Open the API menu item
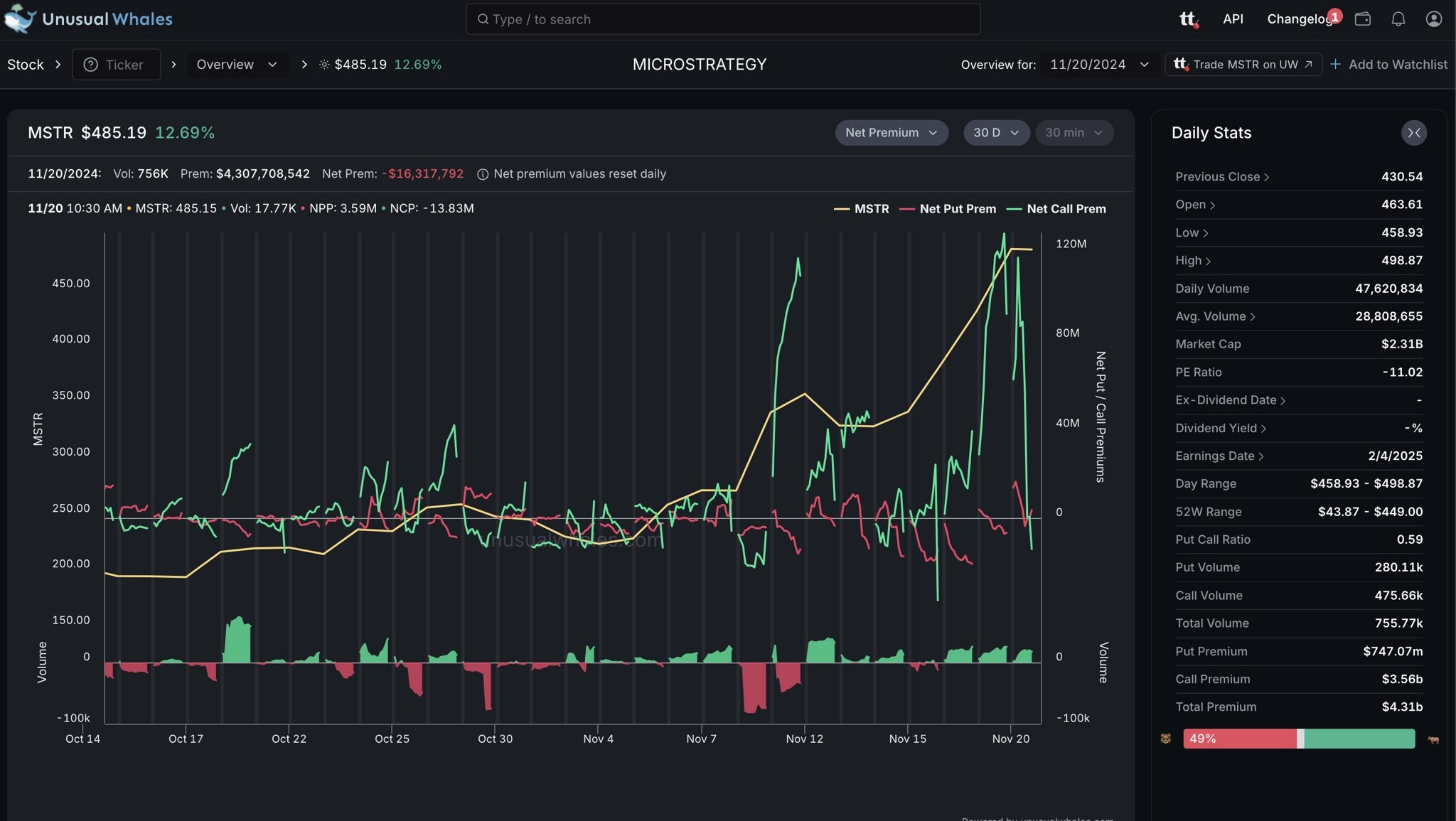This screenshot has height=821, width=1456. (1233, 19)
